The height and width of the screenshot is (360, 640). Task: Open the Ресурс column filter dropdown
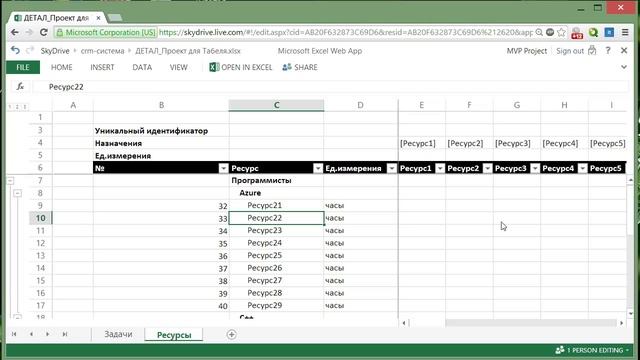tap(318, 168)
